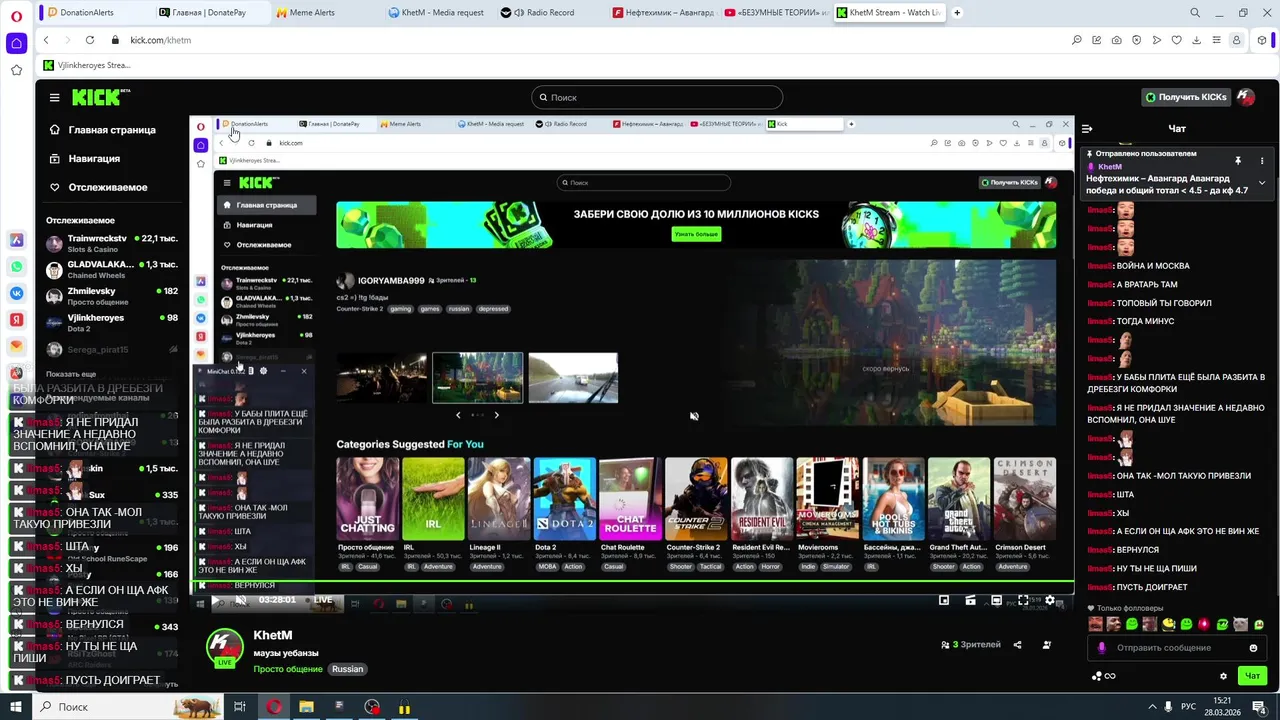
Task: Open GLADVALAKAS followed channel
Action: (x=112, y=269)
